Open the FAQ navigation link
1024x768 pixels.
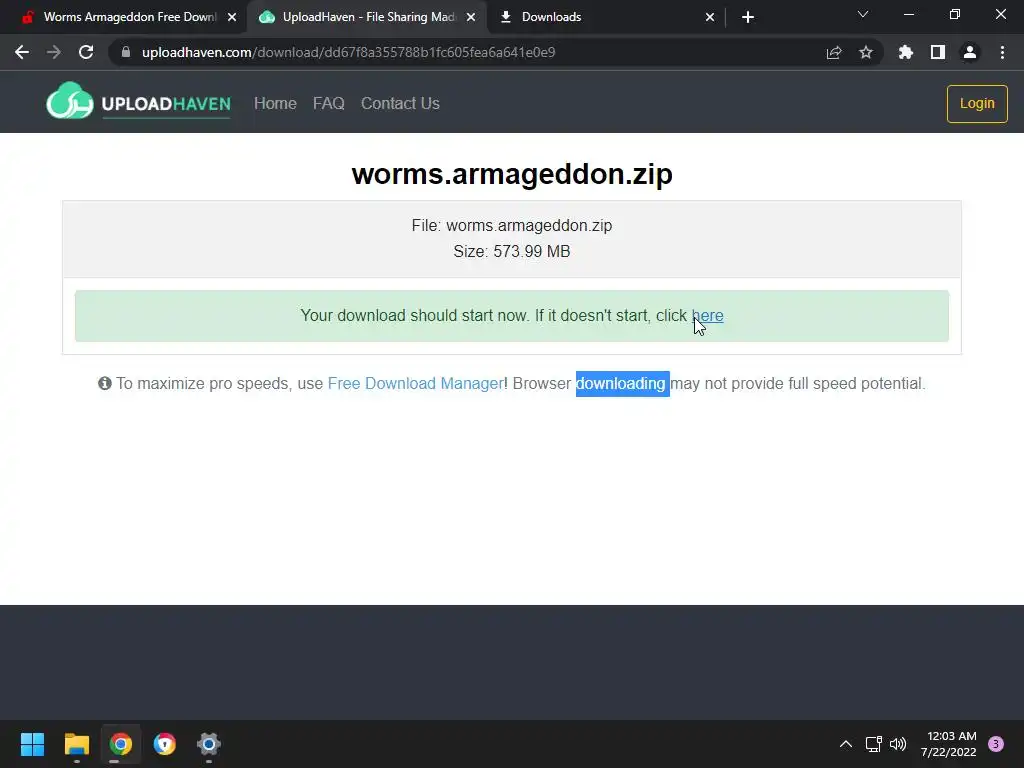(x=328, y=103)
